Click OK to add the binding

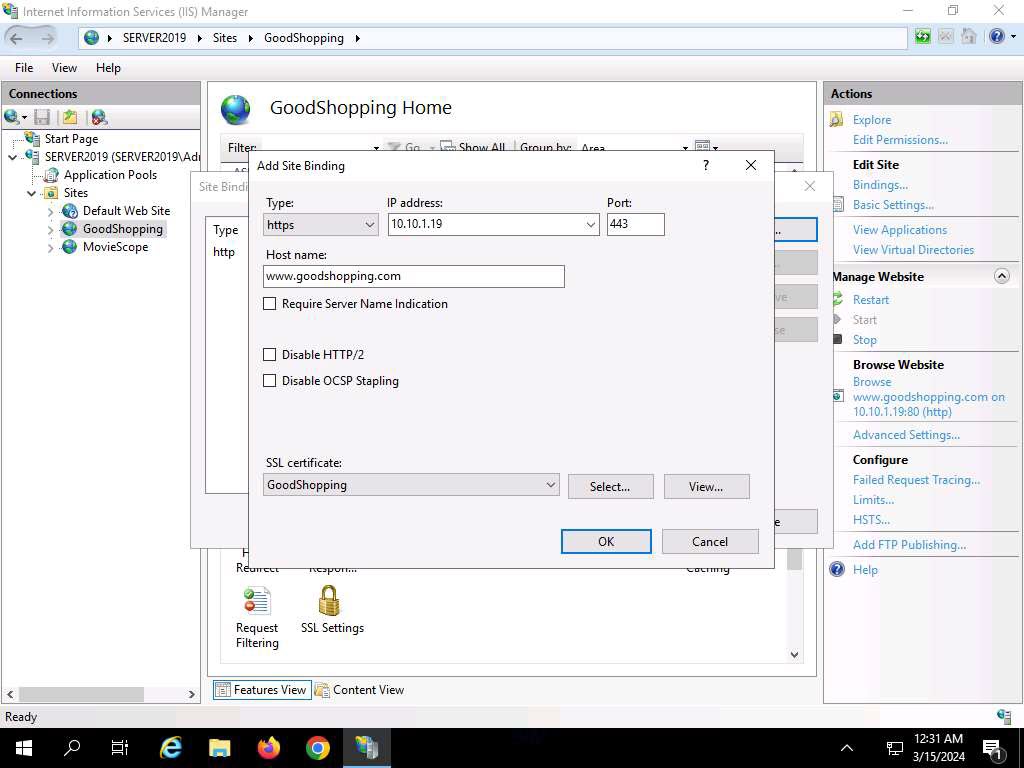tap(606, 541)
